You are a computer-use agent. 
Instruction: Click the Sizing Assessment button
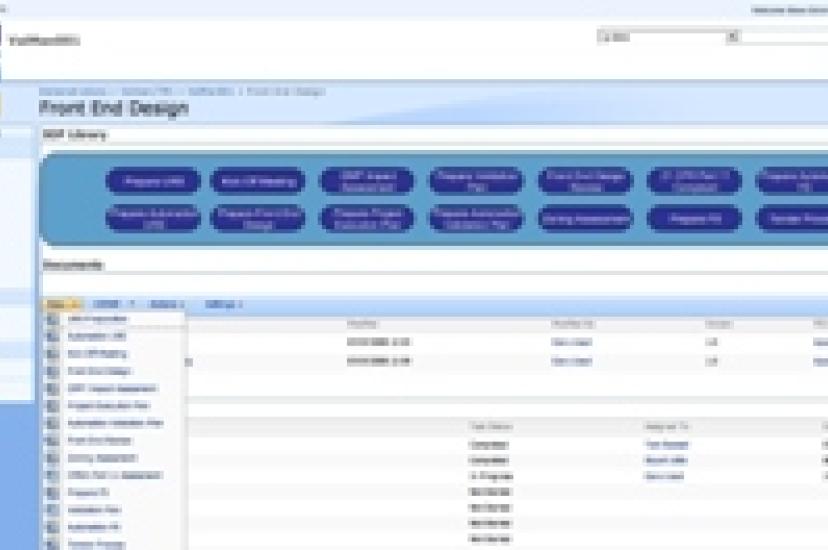(x=585, y=219)
